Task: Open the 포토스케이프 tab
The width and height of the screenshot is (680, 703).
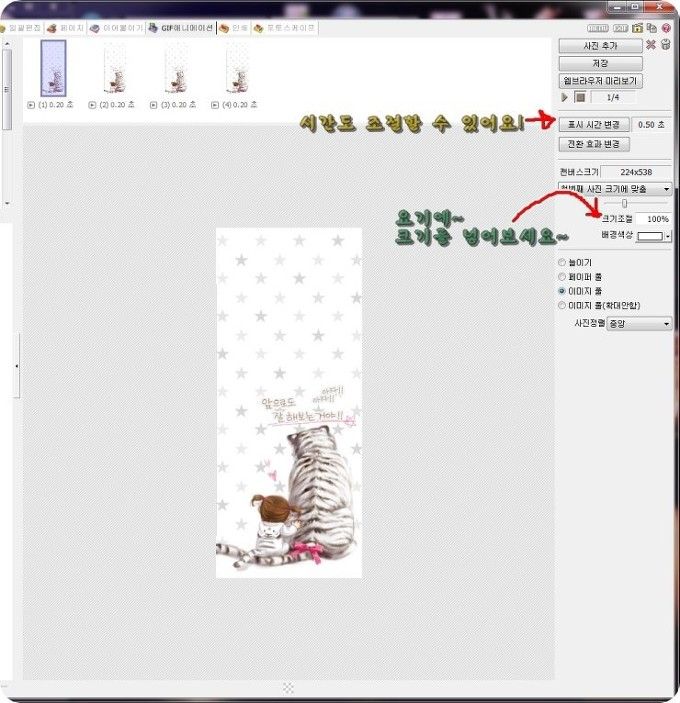Action: (284, 28)
